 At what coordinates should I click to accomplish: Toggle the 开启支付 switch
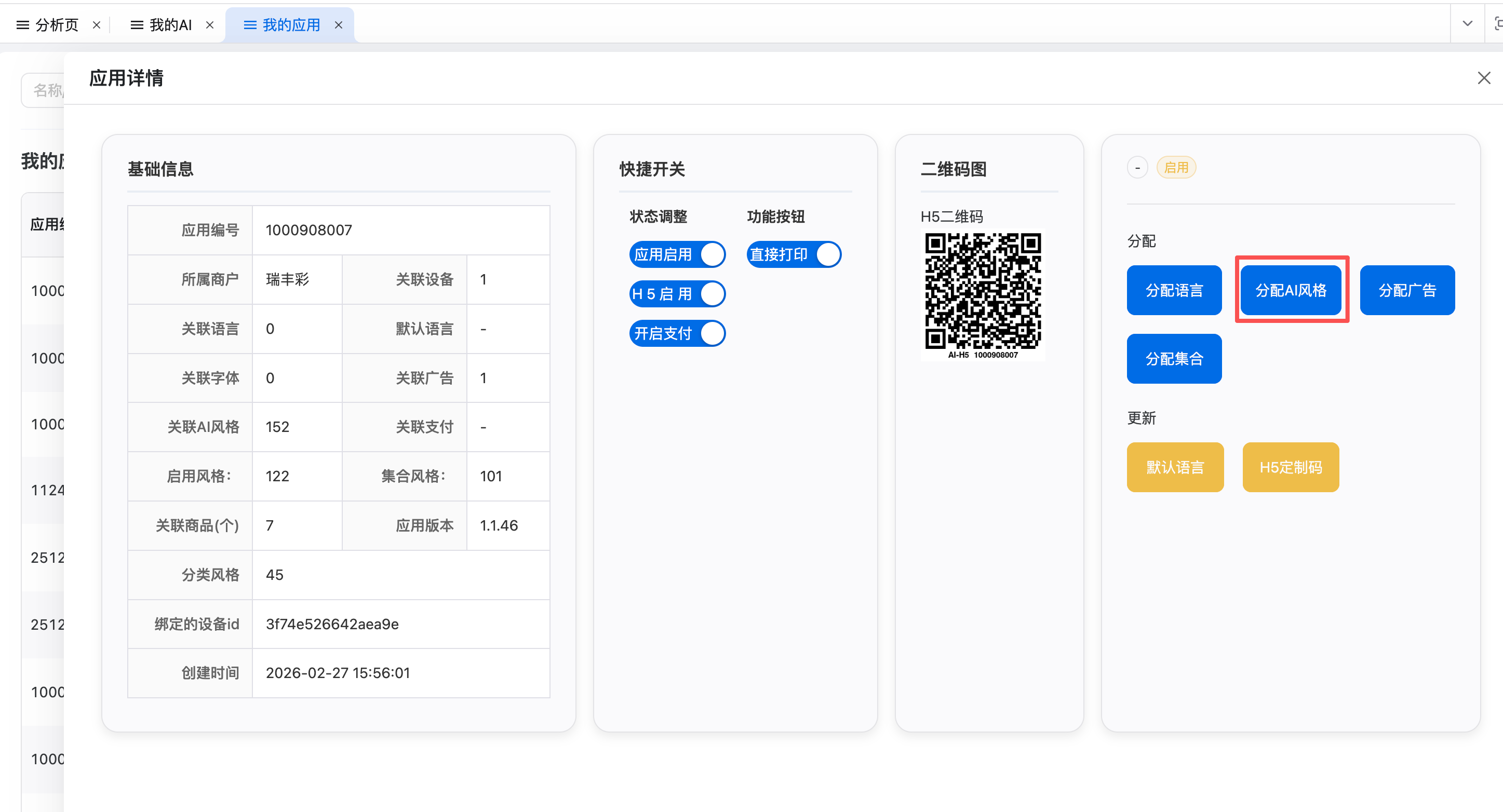coord(677,334)
